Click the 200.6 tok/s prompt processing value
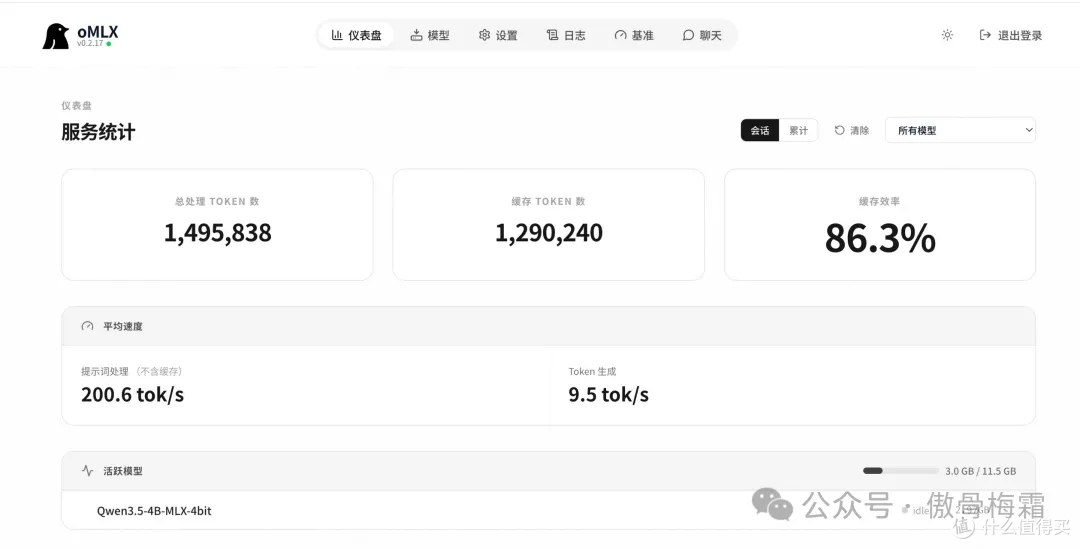Viewport: 1080px width, 549px height. click(x=132, y=395)
